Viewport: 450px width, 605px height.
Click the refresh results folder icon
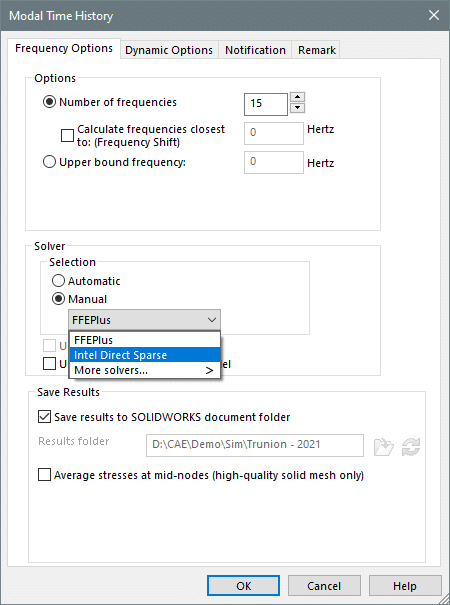click(411, 447)
